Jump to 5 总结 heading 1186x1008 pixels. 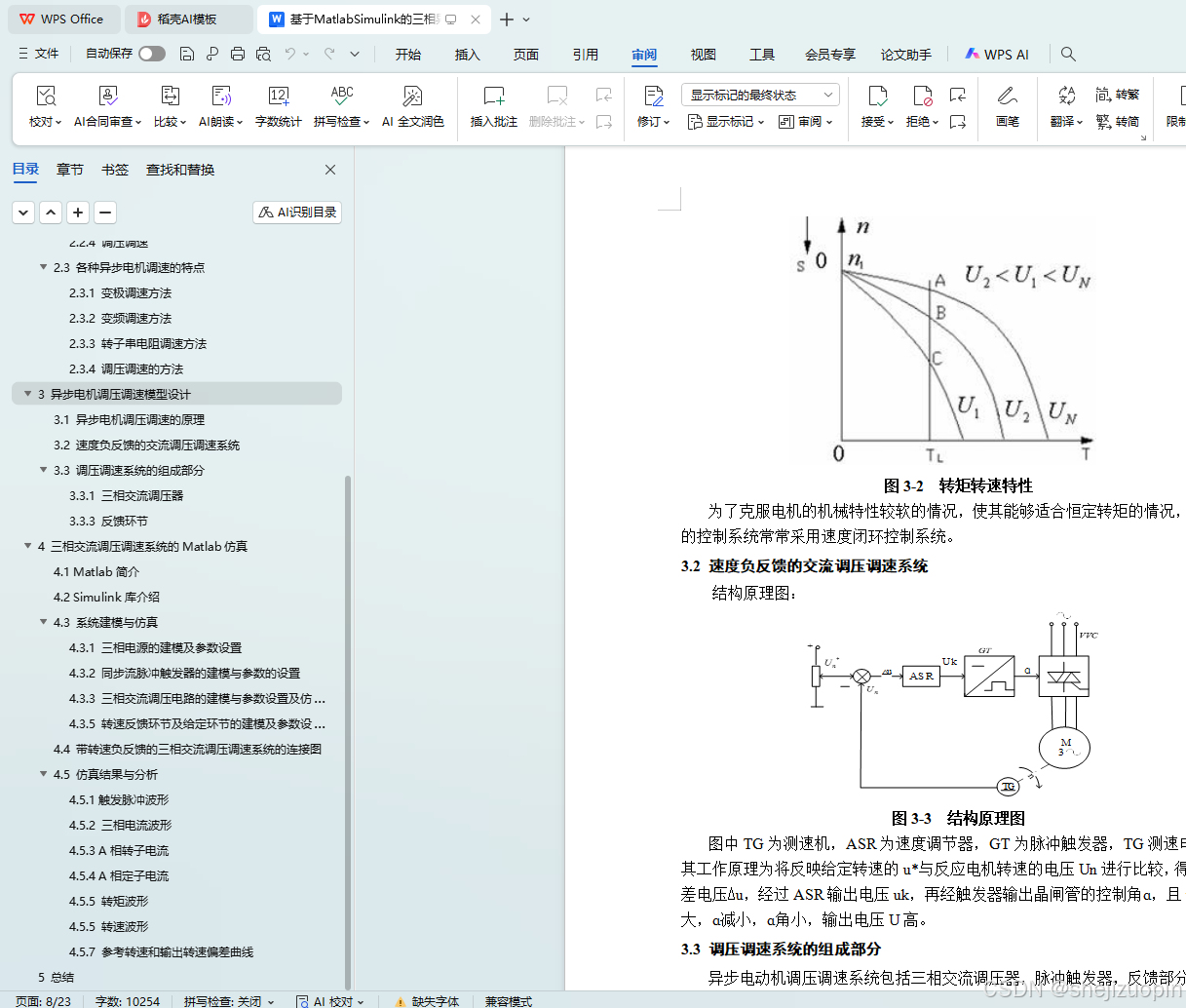(x=56, y=977)
